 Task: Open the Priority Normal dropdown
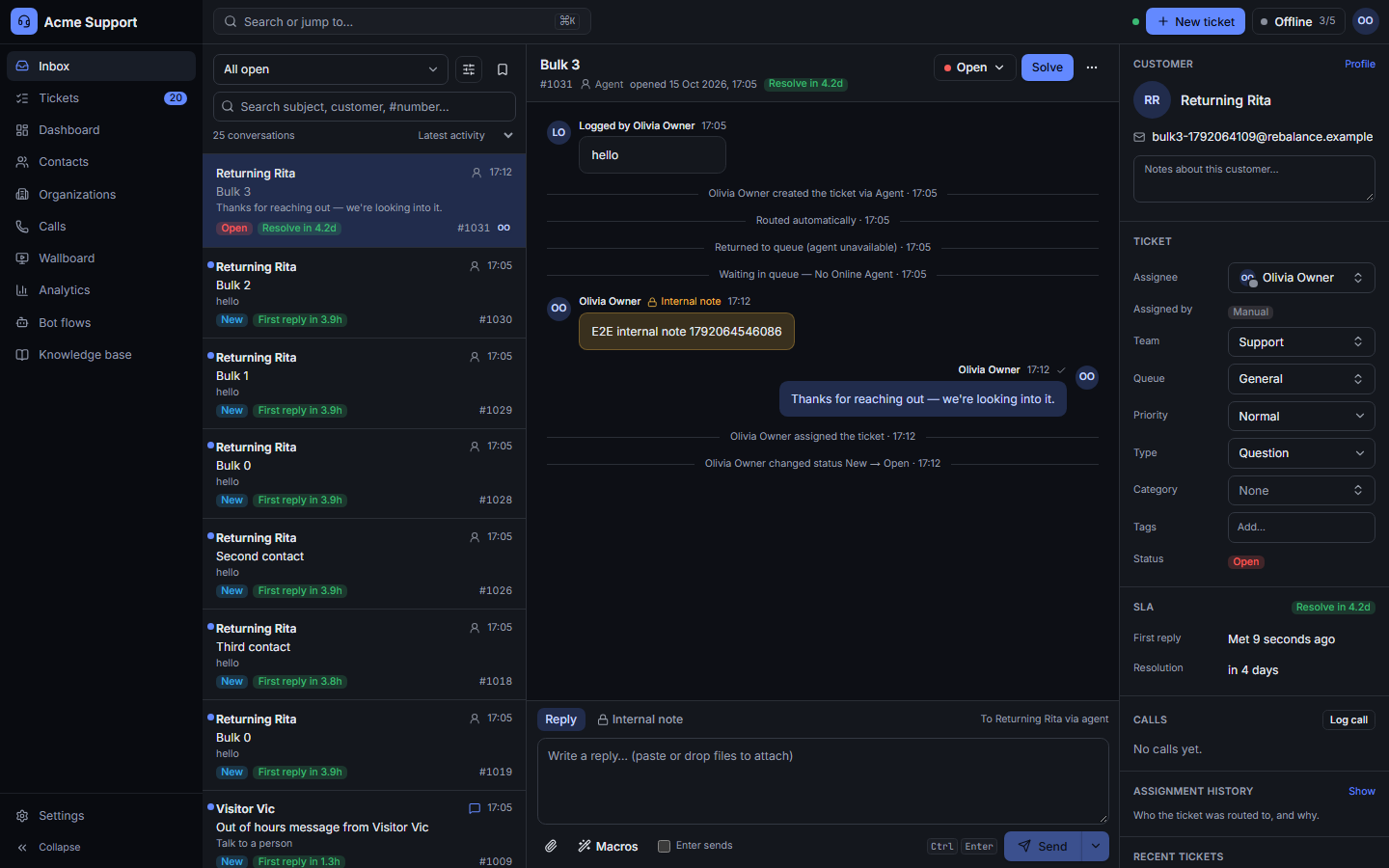[x=1301, y=417]
